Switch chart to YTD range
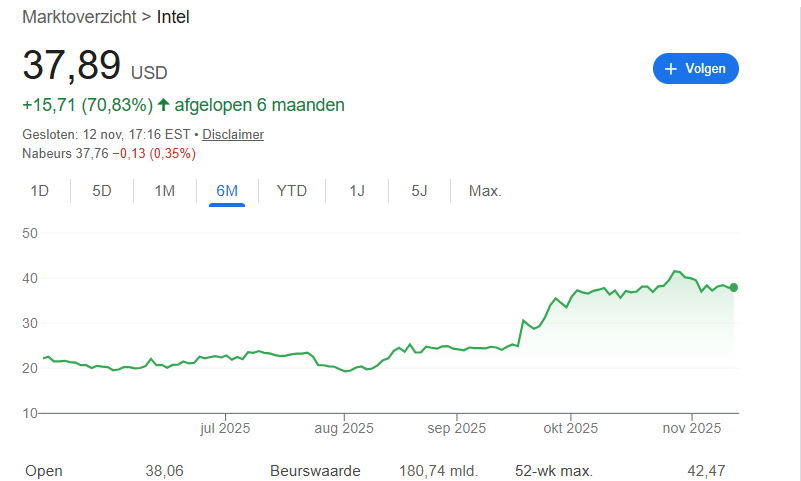Image resolution: width=801 pixels, height=481 pixels. [292, 191]
